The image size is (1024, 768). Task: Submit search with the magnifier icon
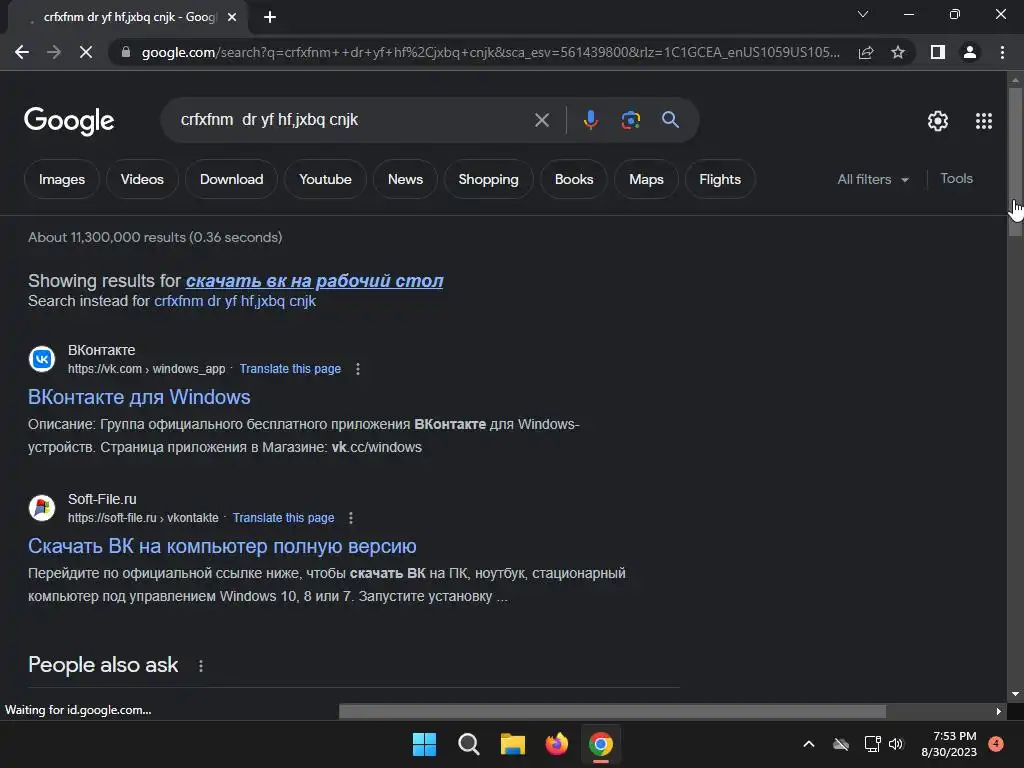[x=670, y=120]
